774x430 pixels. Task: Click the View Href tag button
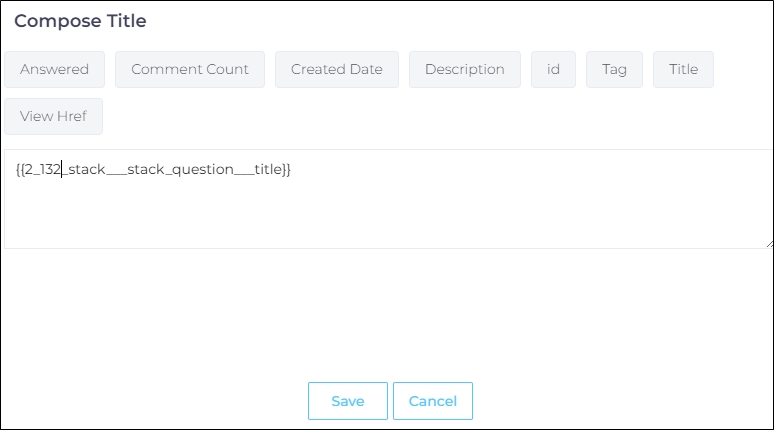(x=53, y=116)
